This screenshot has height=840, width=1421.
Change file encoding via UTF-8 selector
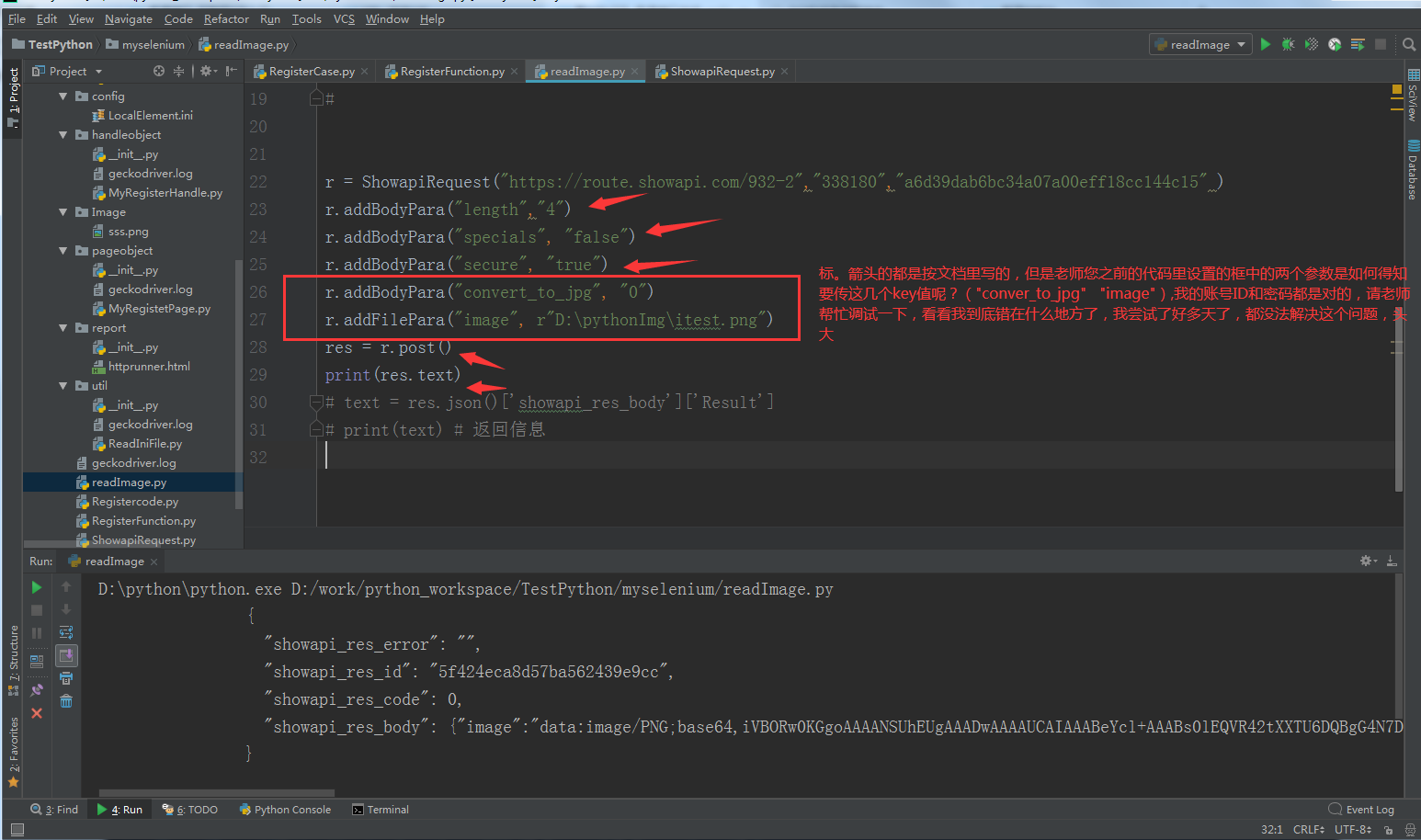click(x=1354, y=830)
